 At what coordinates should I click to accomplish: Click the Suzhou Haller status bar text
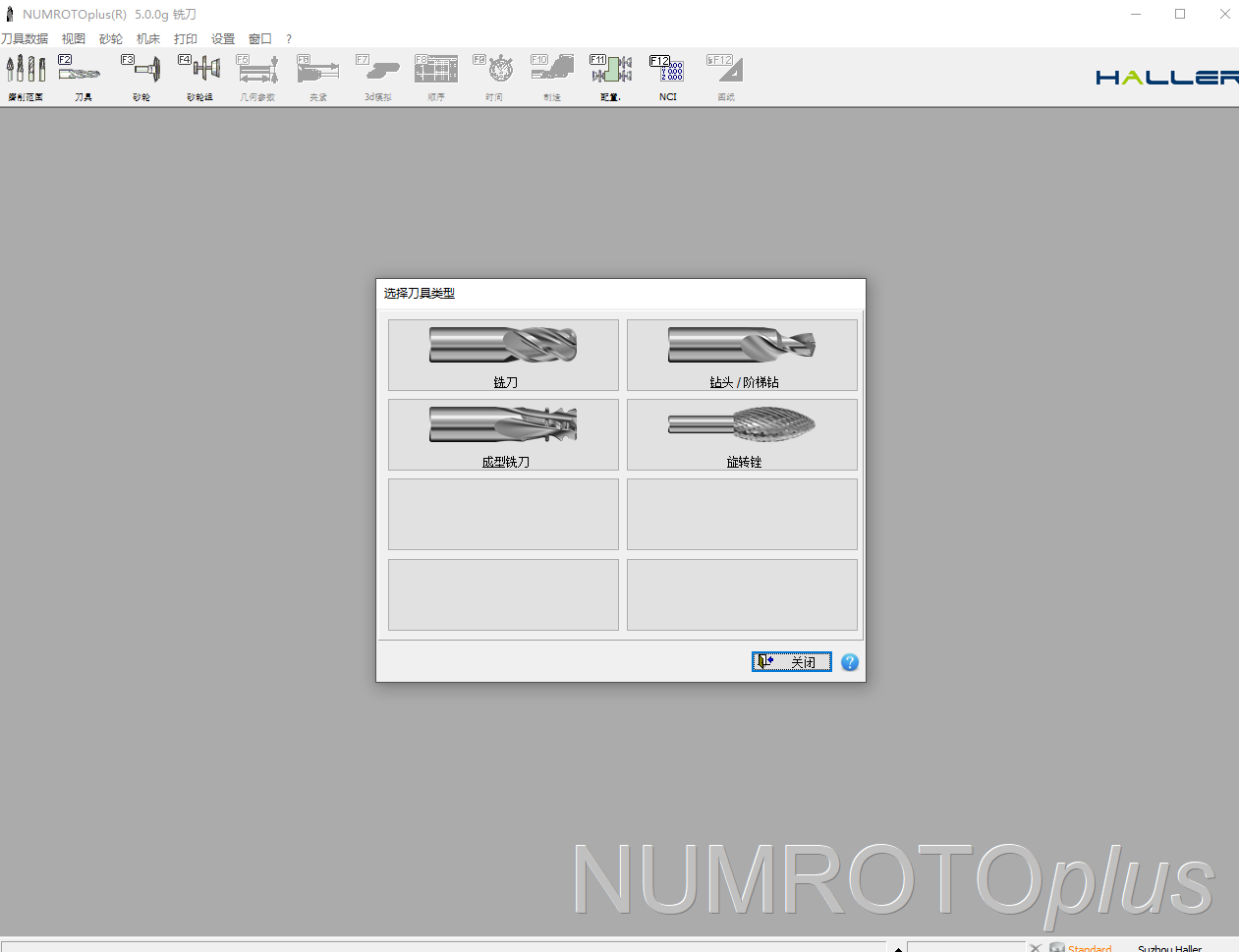1169,948
